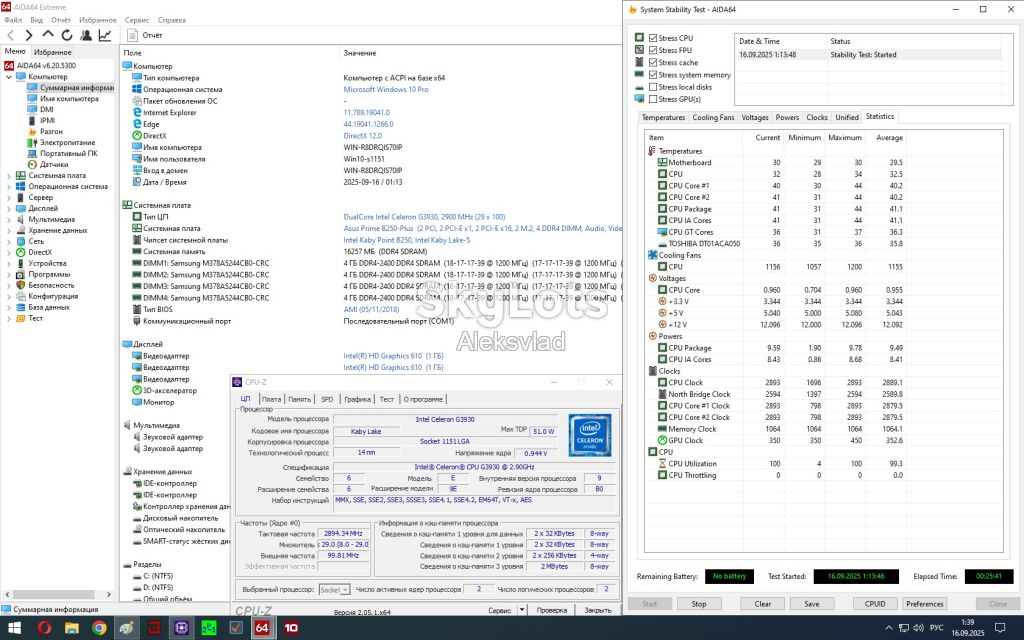Click the Отчёт report page icon
The image size is (1024, 640).
click(x=133, y=35)
